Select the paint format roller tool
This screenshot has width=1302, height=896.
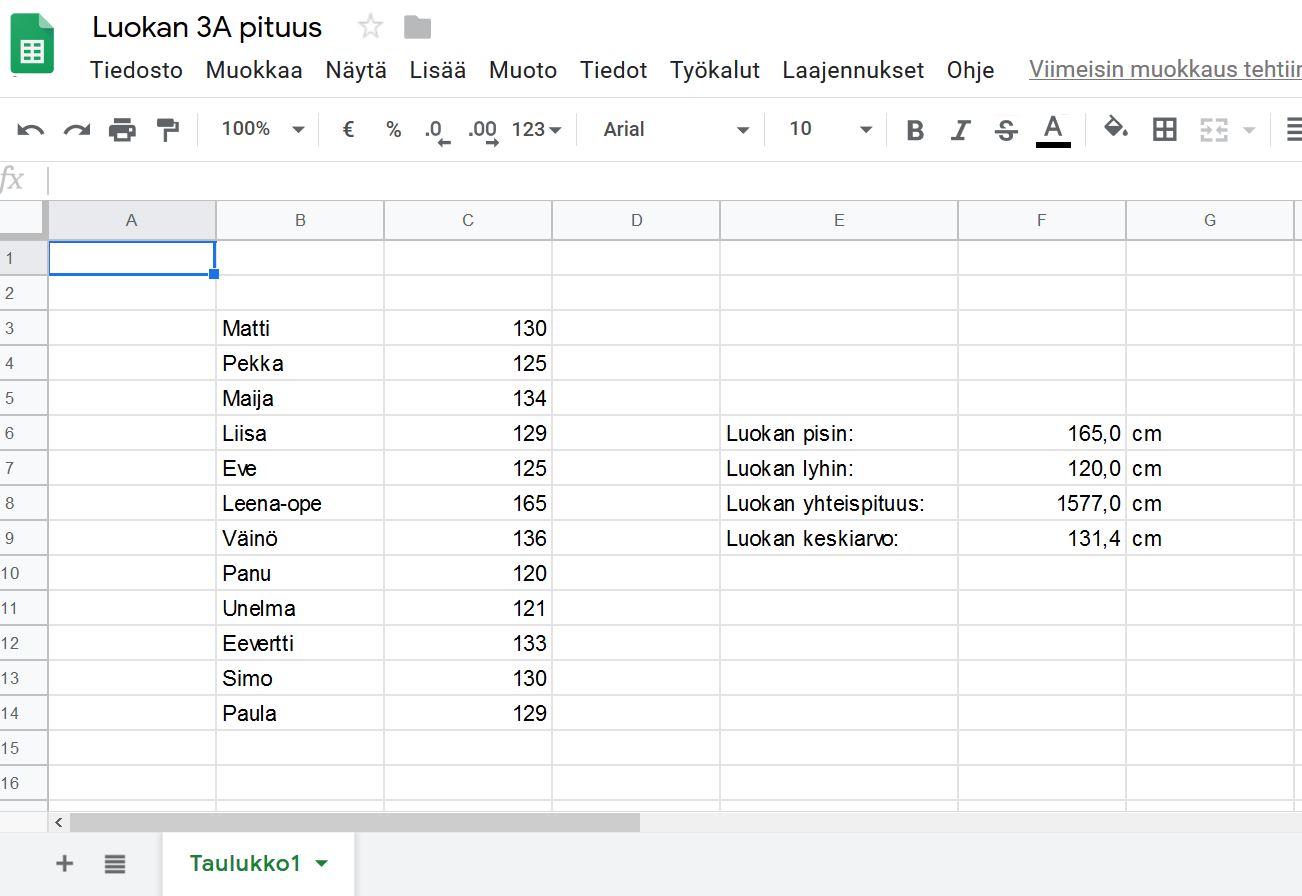tap(167, 130)
